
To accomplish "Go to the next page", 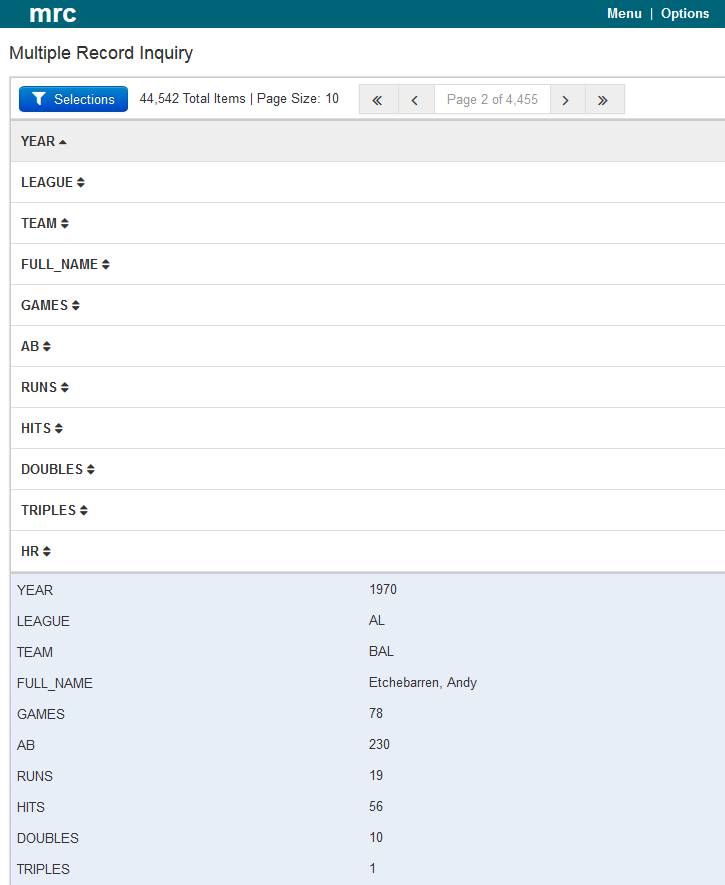I will (x=567, y=100).
